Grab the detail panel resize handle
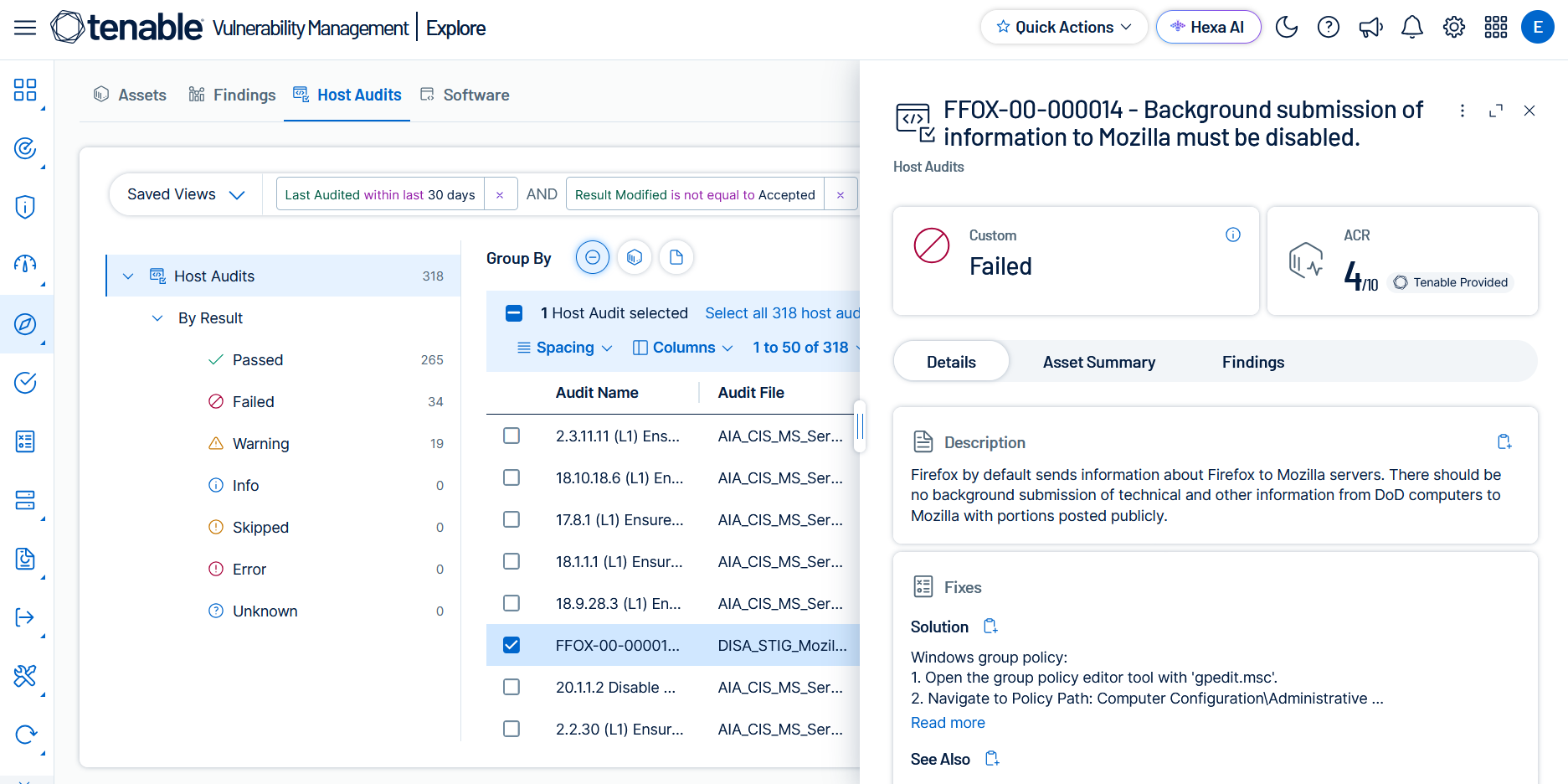Image resolution: width=1568 pixels, height=784 pixels. coord(860,426)
